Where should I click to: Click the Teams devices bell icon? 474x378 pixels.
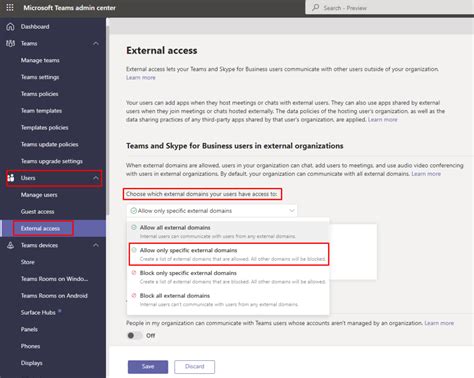[x=10, y=245]
